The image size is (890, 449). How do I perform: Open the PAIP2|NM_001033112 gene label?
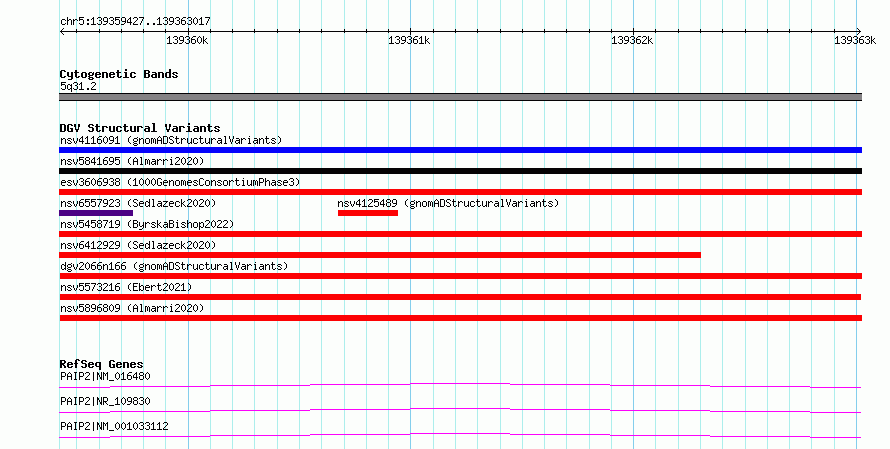point(114,426)
